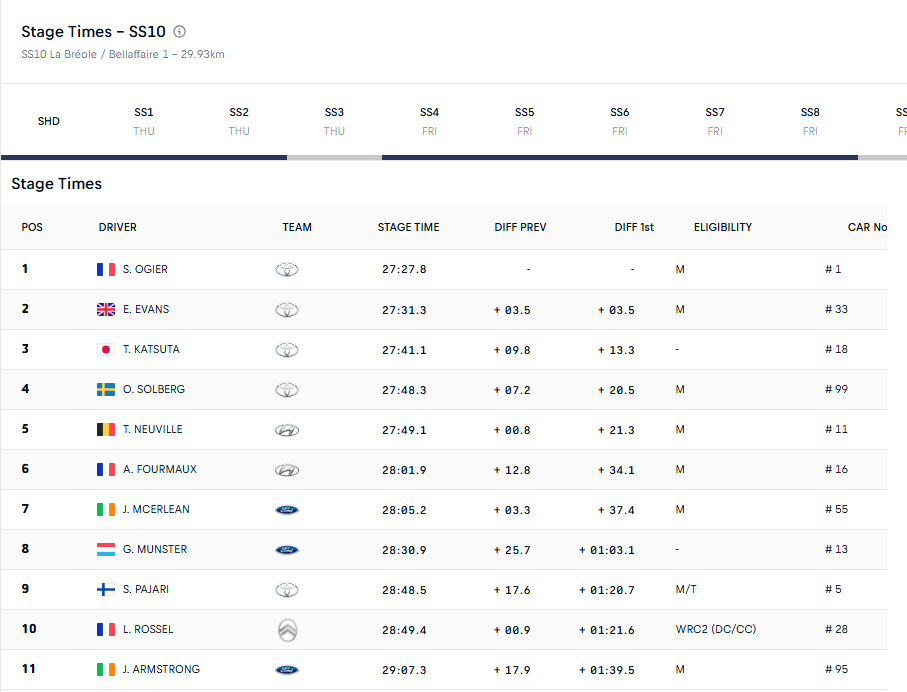Go to the SS8 Friday stage tab

pyautogui.click(x=810, y=121)
